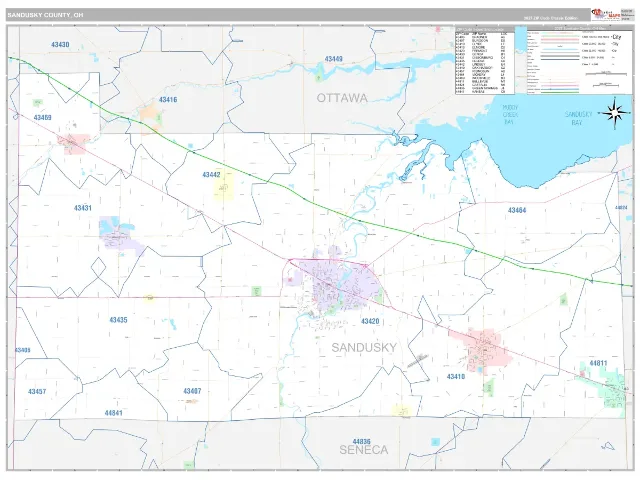This screenshot has height=480, width=640.
Task: Click the pink city area above 43410
Action: (x=482, y=351)
